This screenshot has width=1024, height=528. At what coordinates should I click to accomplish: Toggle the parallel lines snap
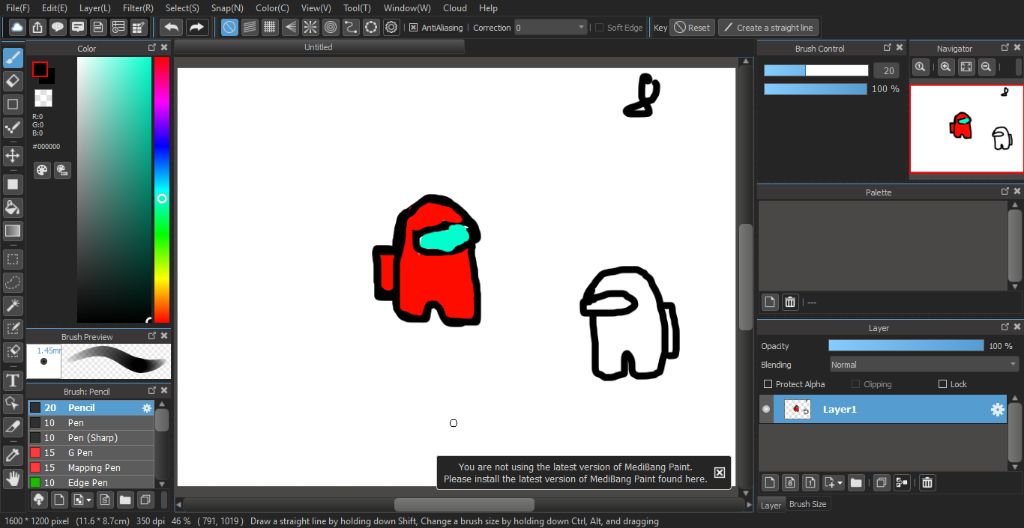[x=249, y=27]
